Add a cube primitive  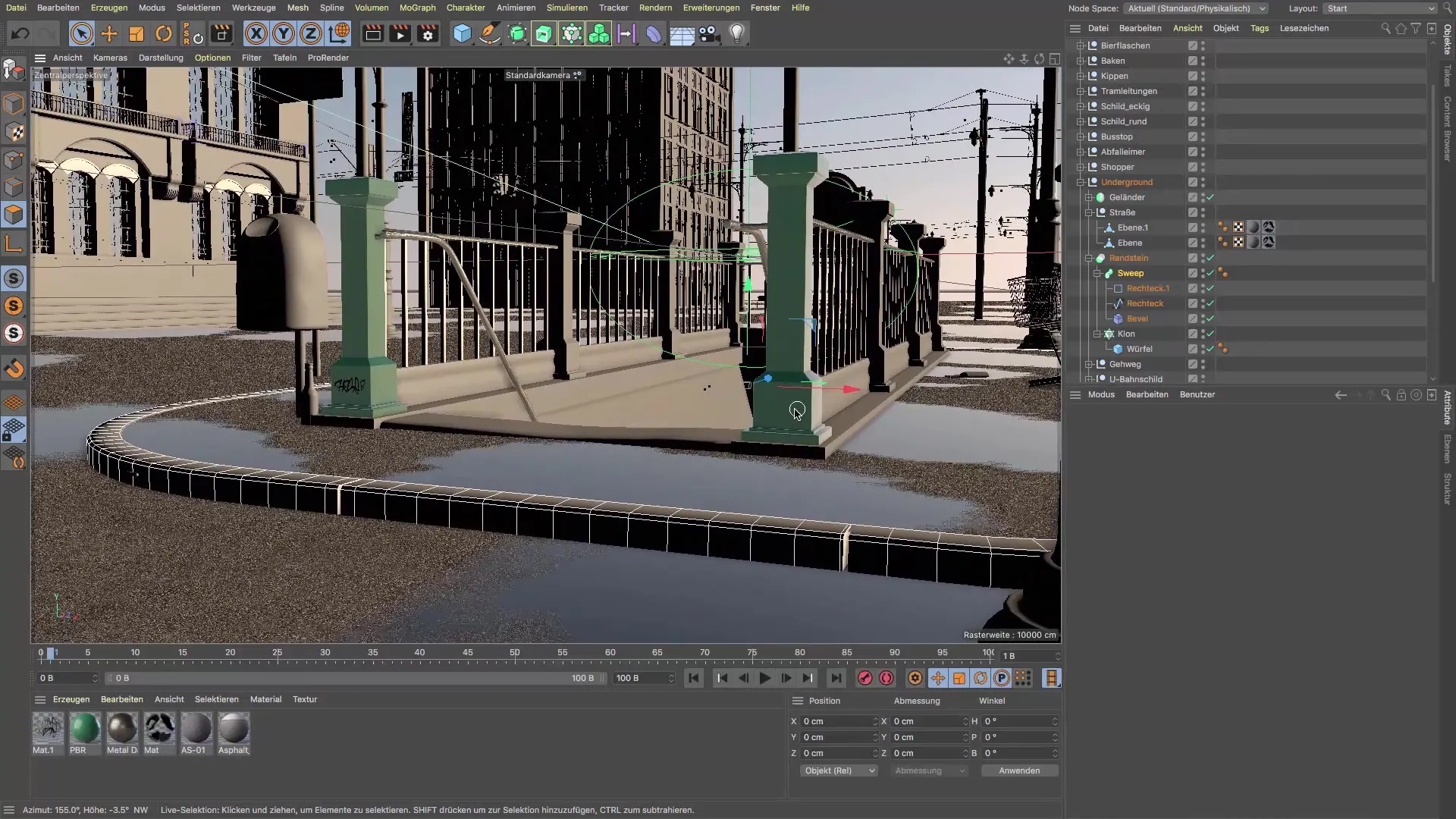(x=463, y=34)
